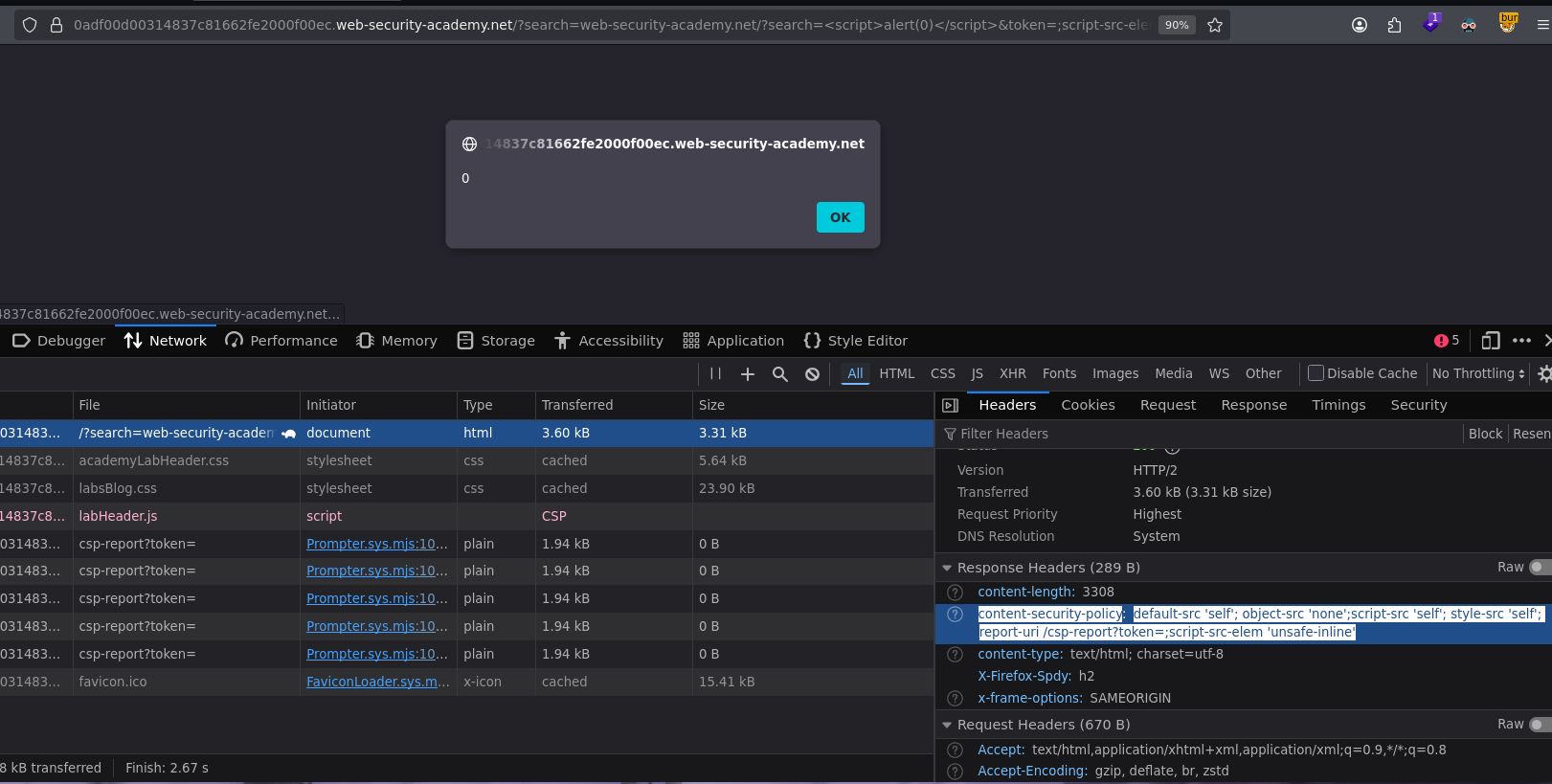
Task: Click the plus icon in network toolbar
Action: pos(748,374)
